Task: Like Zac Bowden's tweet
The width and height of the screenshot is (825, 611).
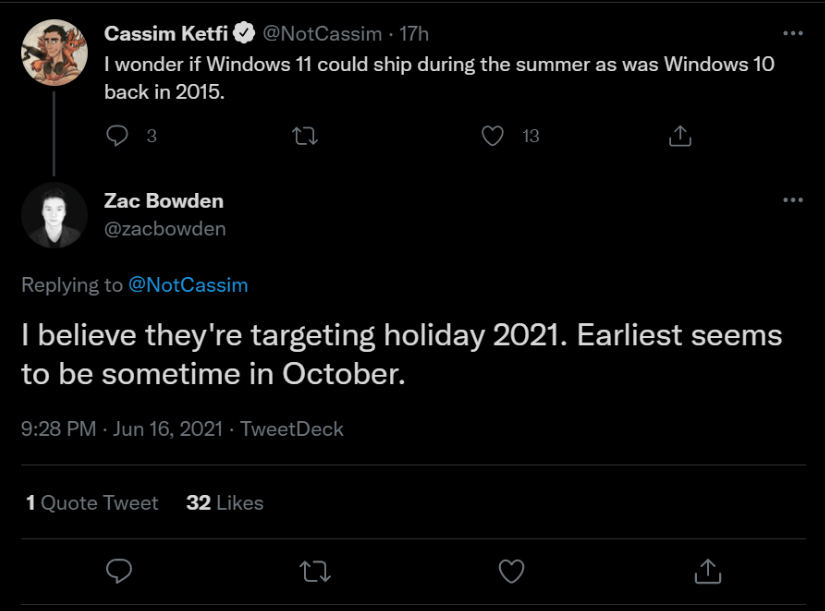Action: 511,571
